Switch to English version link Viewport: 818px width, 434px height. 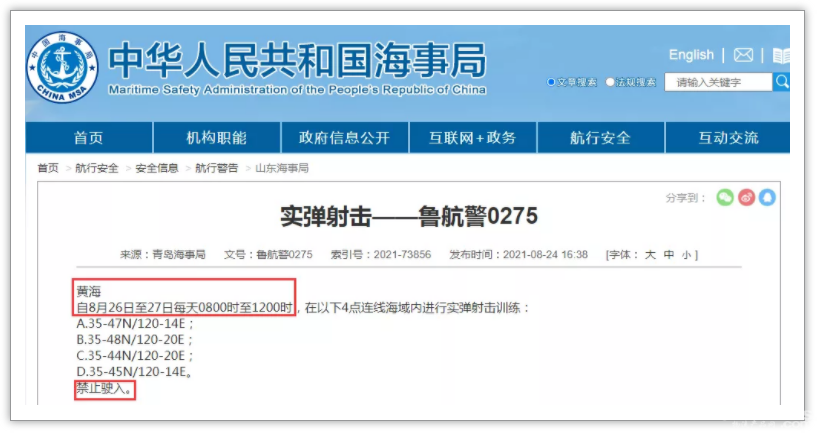tap(691, 55)
